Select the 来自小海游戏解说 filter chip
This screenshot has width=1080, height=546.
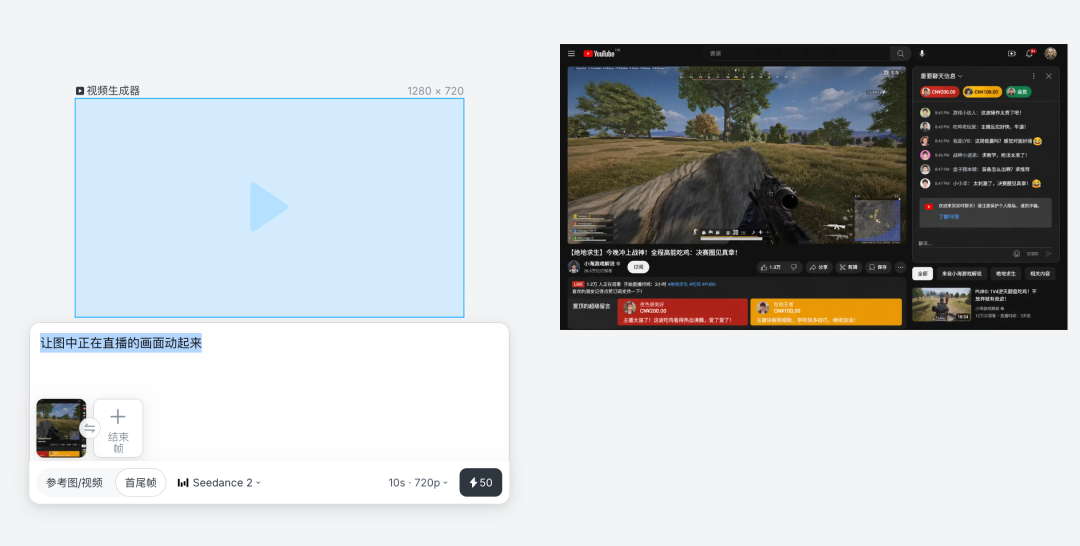[962, 273]
